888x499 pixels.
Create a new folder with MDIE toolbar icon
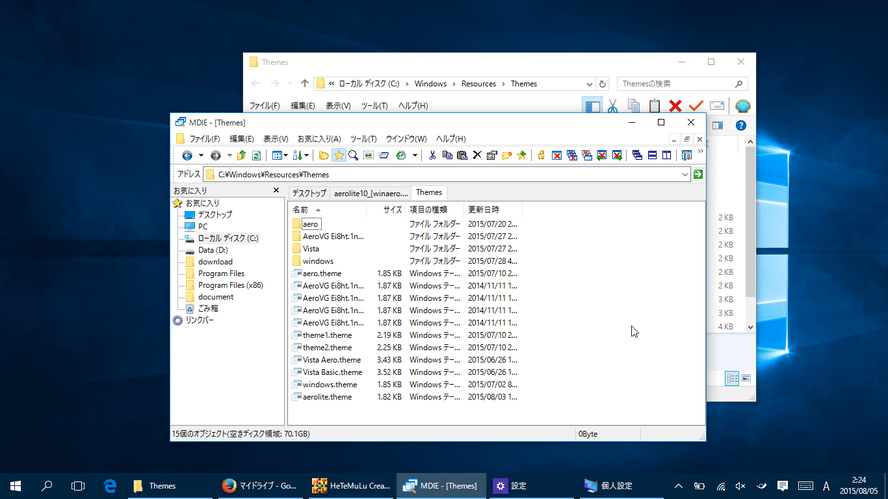click(x=507, y=155)
